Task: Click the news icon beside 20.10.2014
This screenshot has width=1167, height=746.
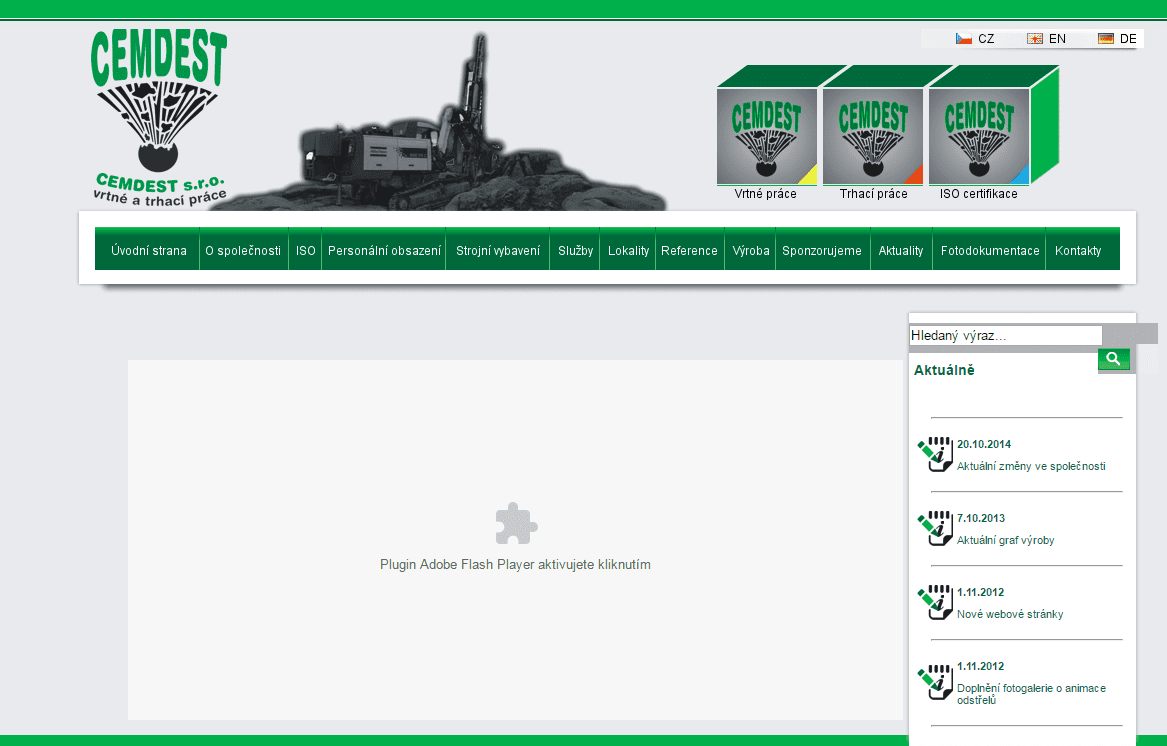Action: click(936, 454)
